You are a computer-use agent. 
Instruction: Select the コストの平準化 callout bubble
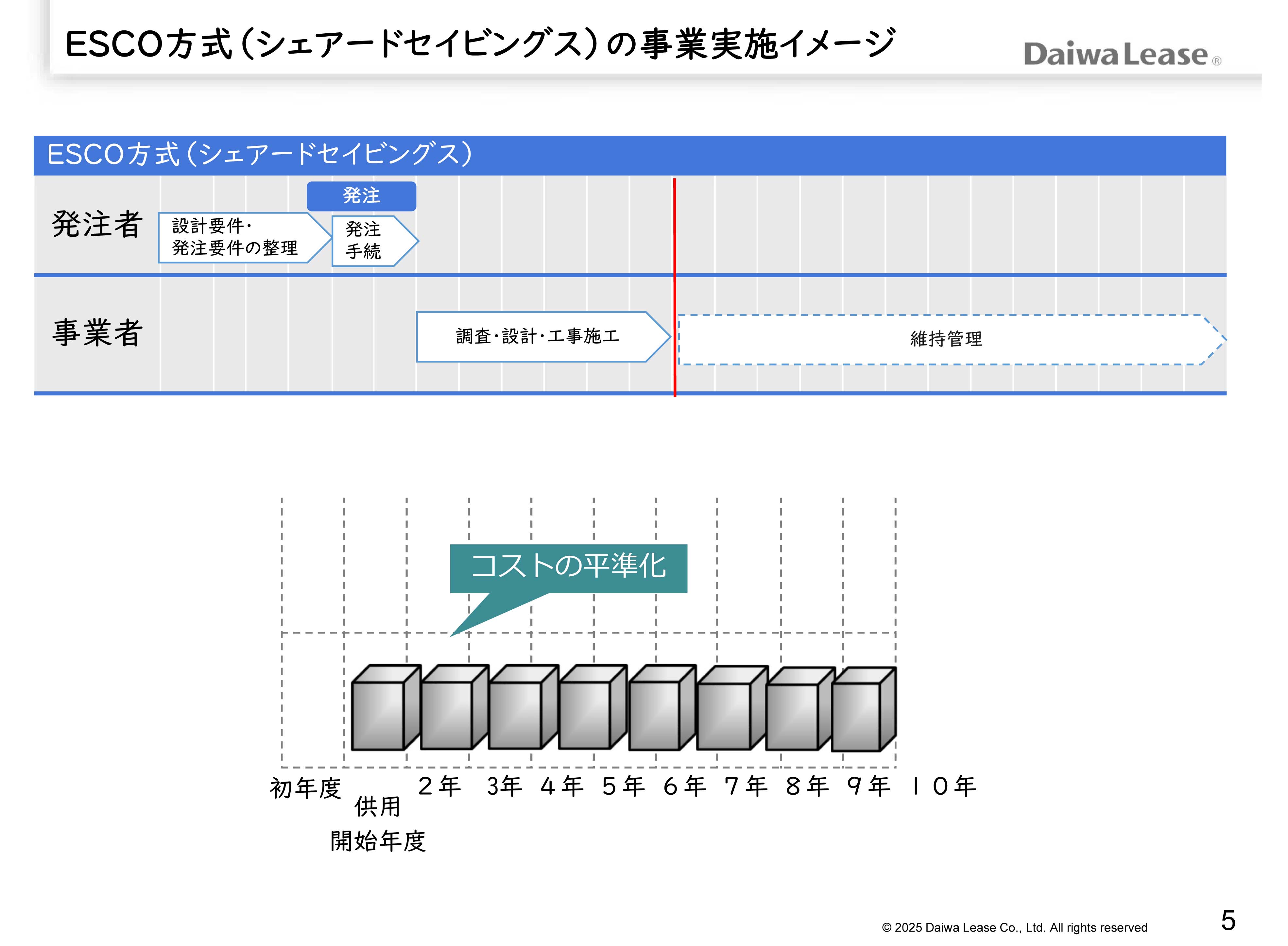568,567
